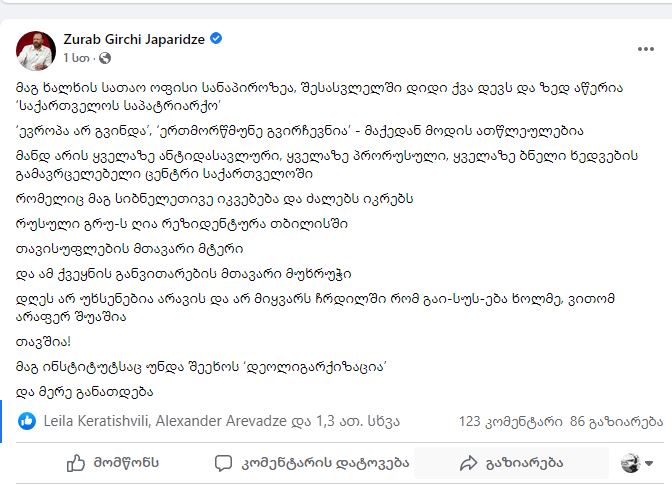Image resolution: width=672 pixels, height=486 pixels.
Task: Open Zurab Girchi Japaridze's profile picture
Action: click(36, 50)
